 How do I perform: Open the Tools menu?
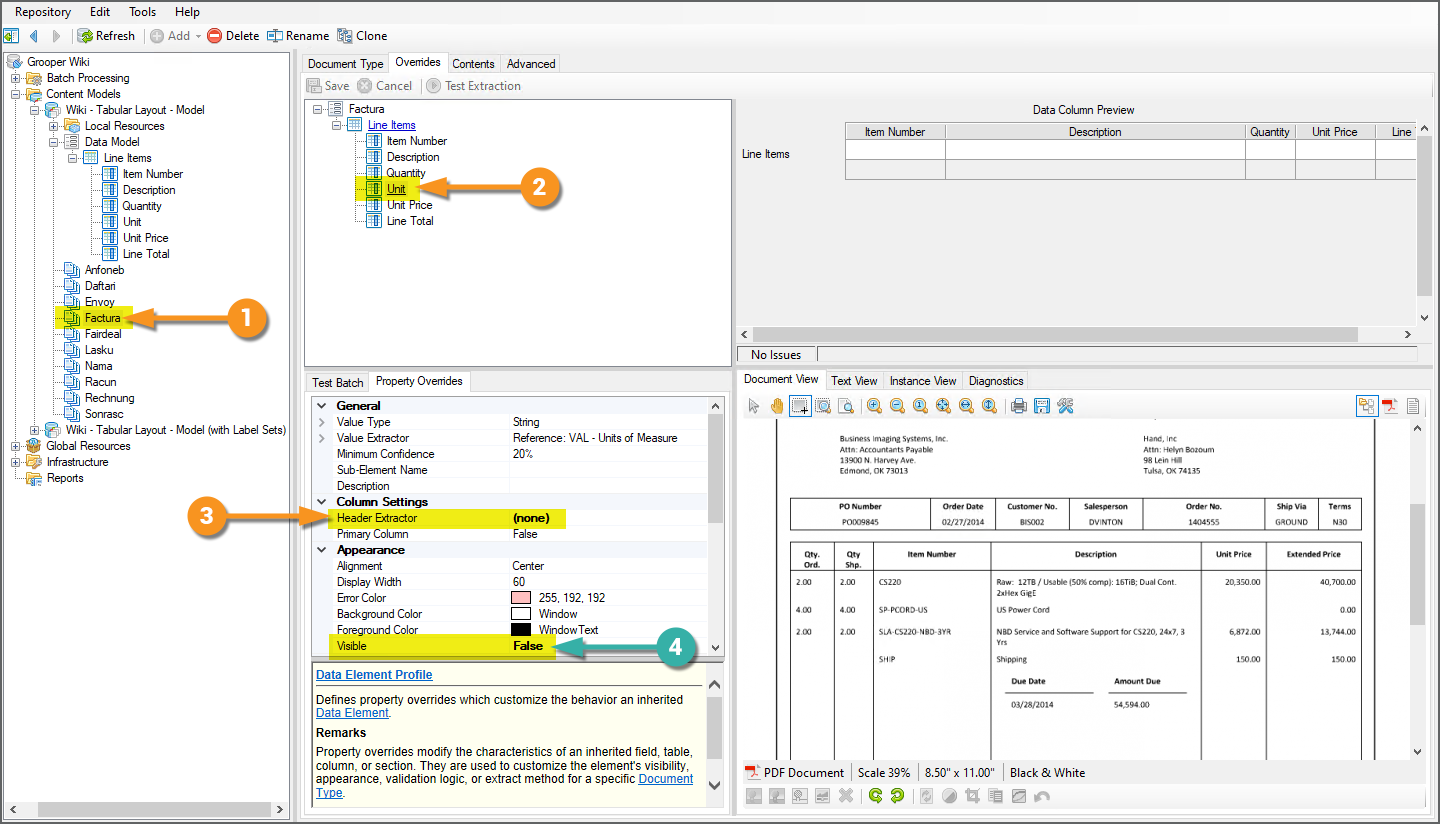142,12
